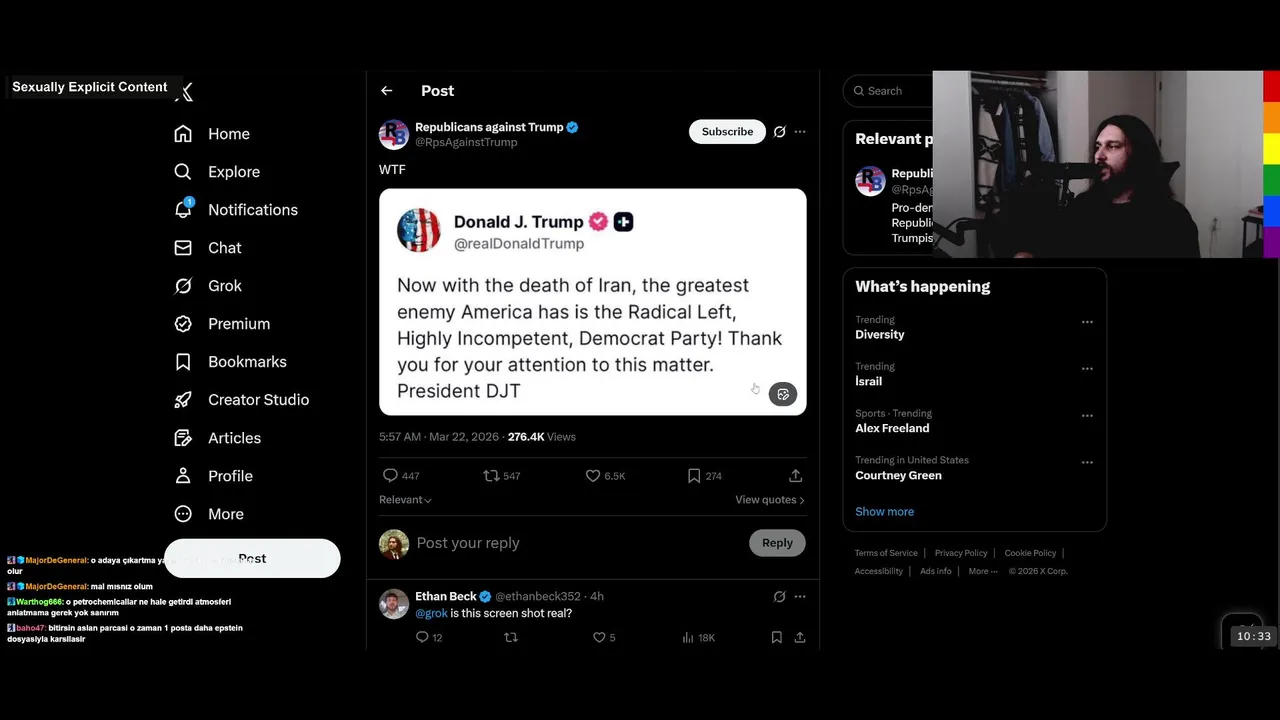Open the Articles icon in sidebar
The image size is (1280, 720).
click(x=183, y=438)
